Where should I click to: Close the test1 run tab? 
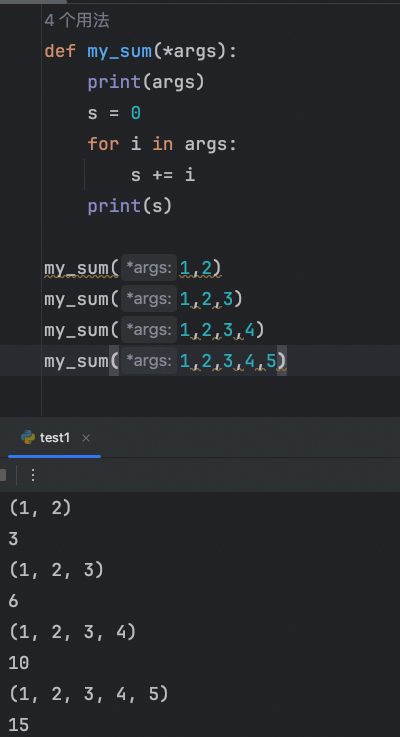tap(86, 438)
